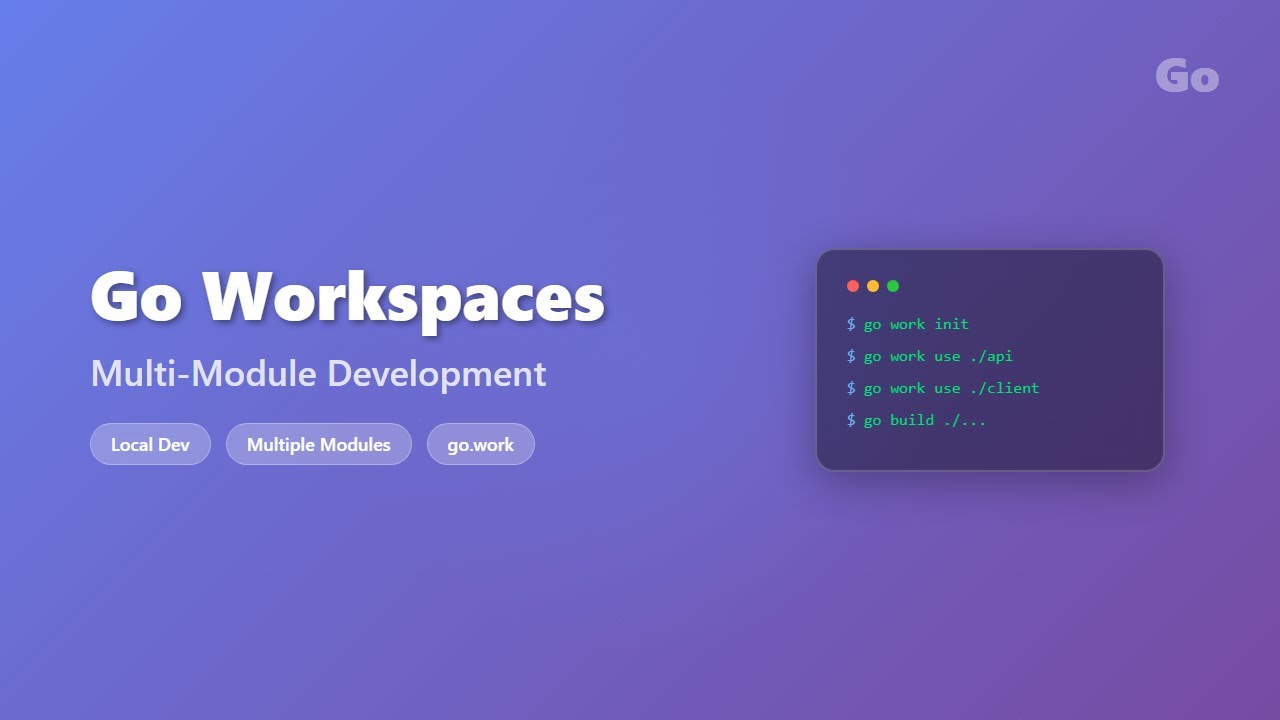Viewport: 1280px width, 720px height.
Task: Select the Multiple Modules tag
Action: (319, 444)
